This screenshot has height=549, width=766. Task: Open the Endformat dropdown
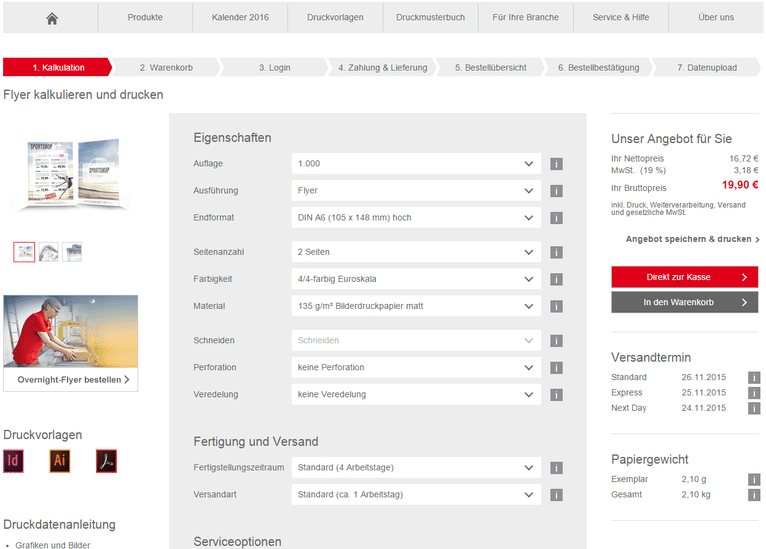pos(416,218)
